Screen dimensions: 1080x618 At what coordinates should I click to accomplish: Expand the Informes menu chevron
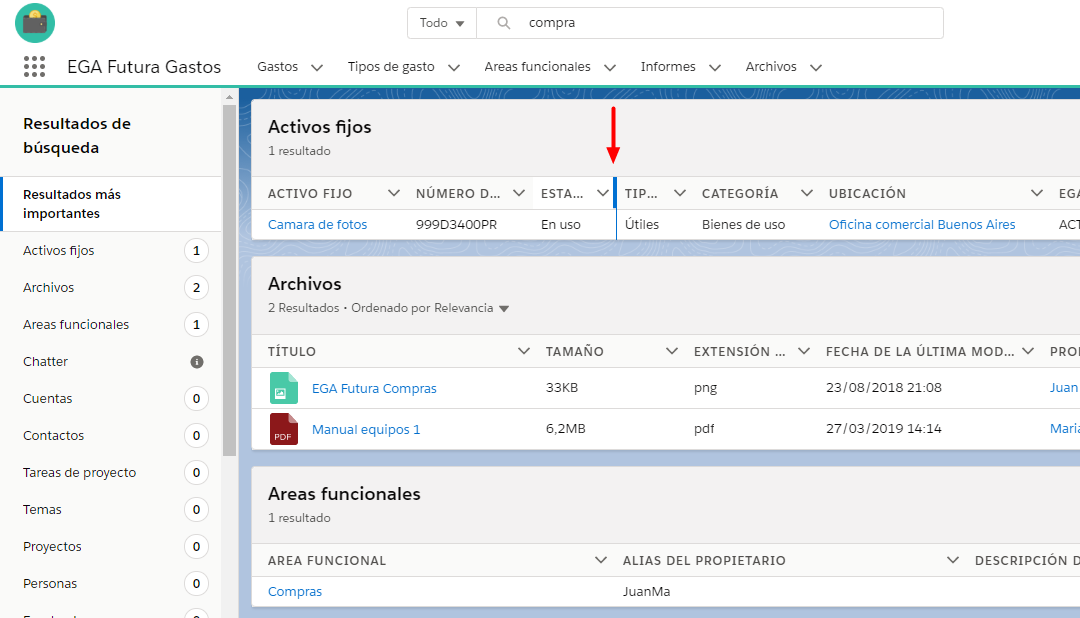[x=715, y=68]
